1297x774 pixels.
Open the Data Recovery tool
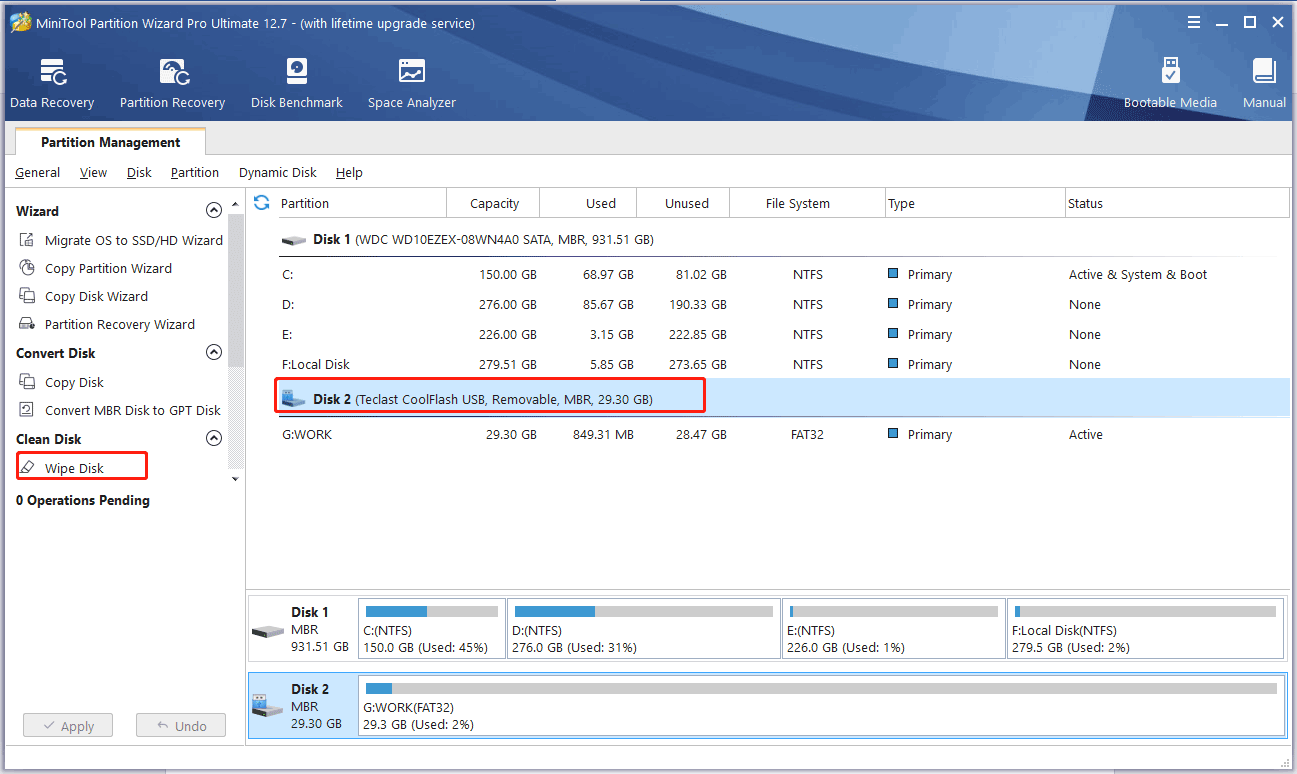pos(52,84)
